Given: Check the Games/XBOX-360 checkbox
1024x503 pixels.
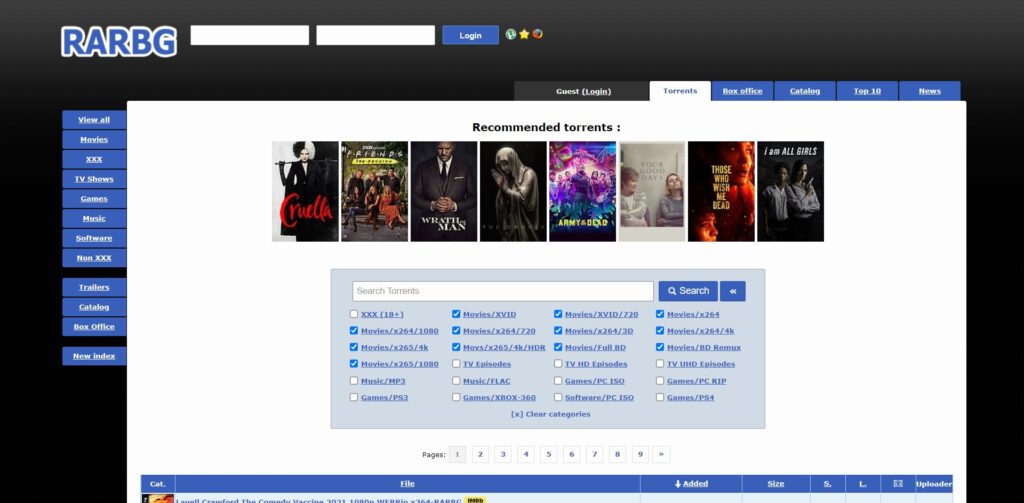Looking at the screenshot, I should (456, 397).
